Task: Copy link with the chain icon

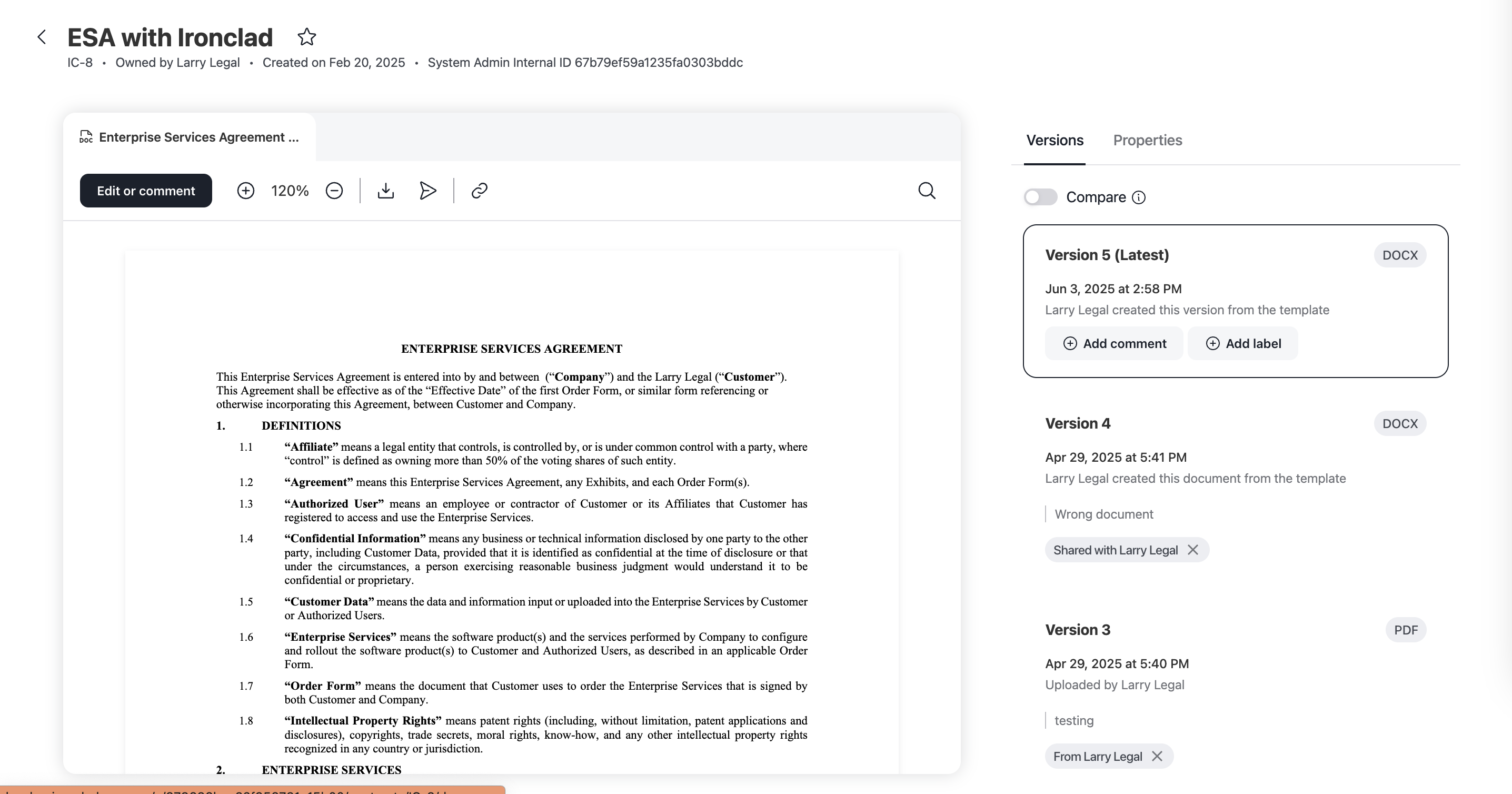Action: coord(480,191)
